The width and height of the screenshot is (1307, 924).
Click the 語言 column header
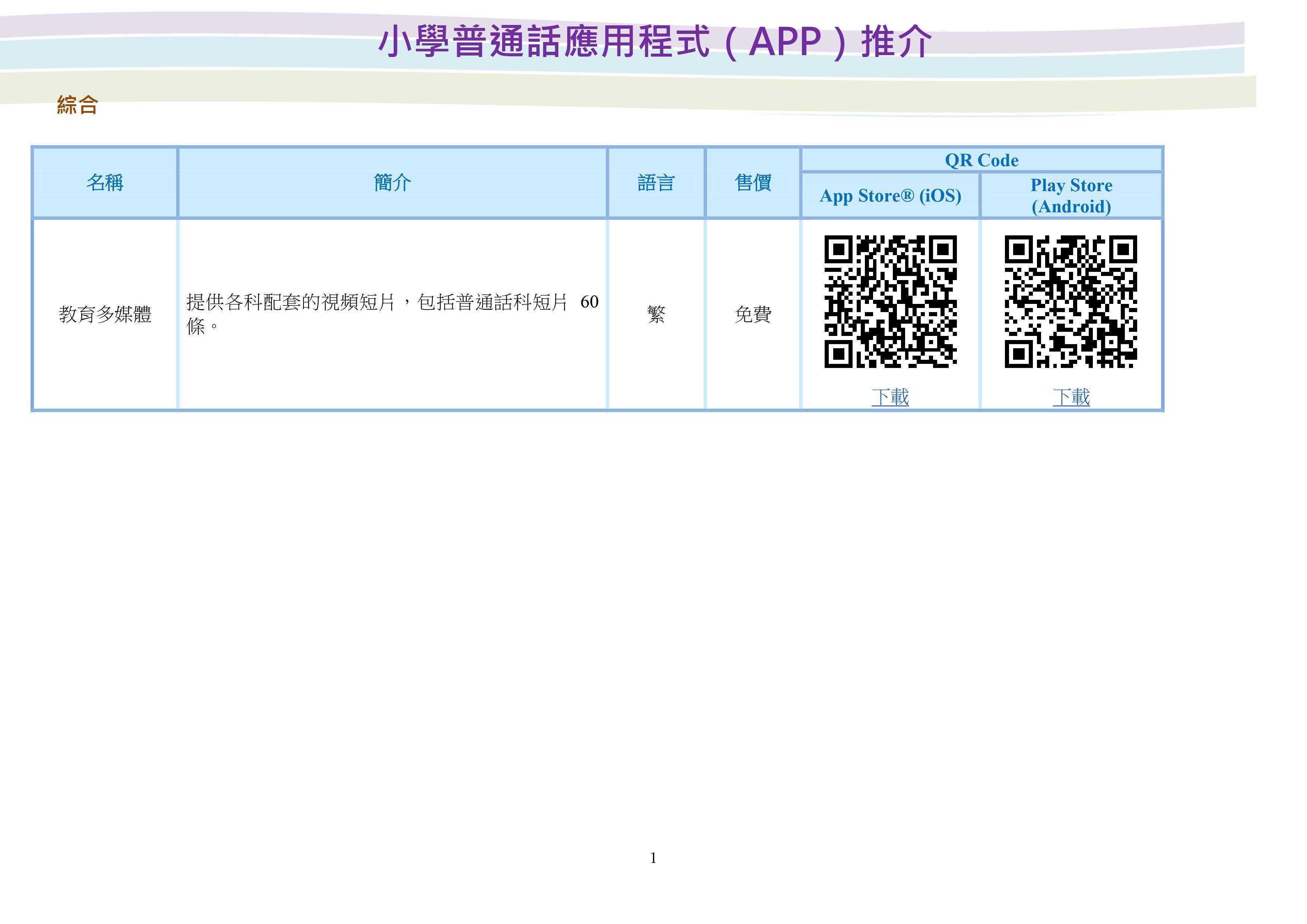656,183
